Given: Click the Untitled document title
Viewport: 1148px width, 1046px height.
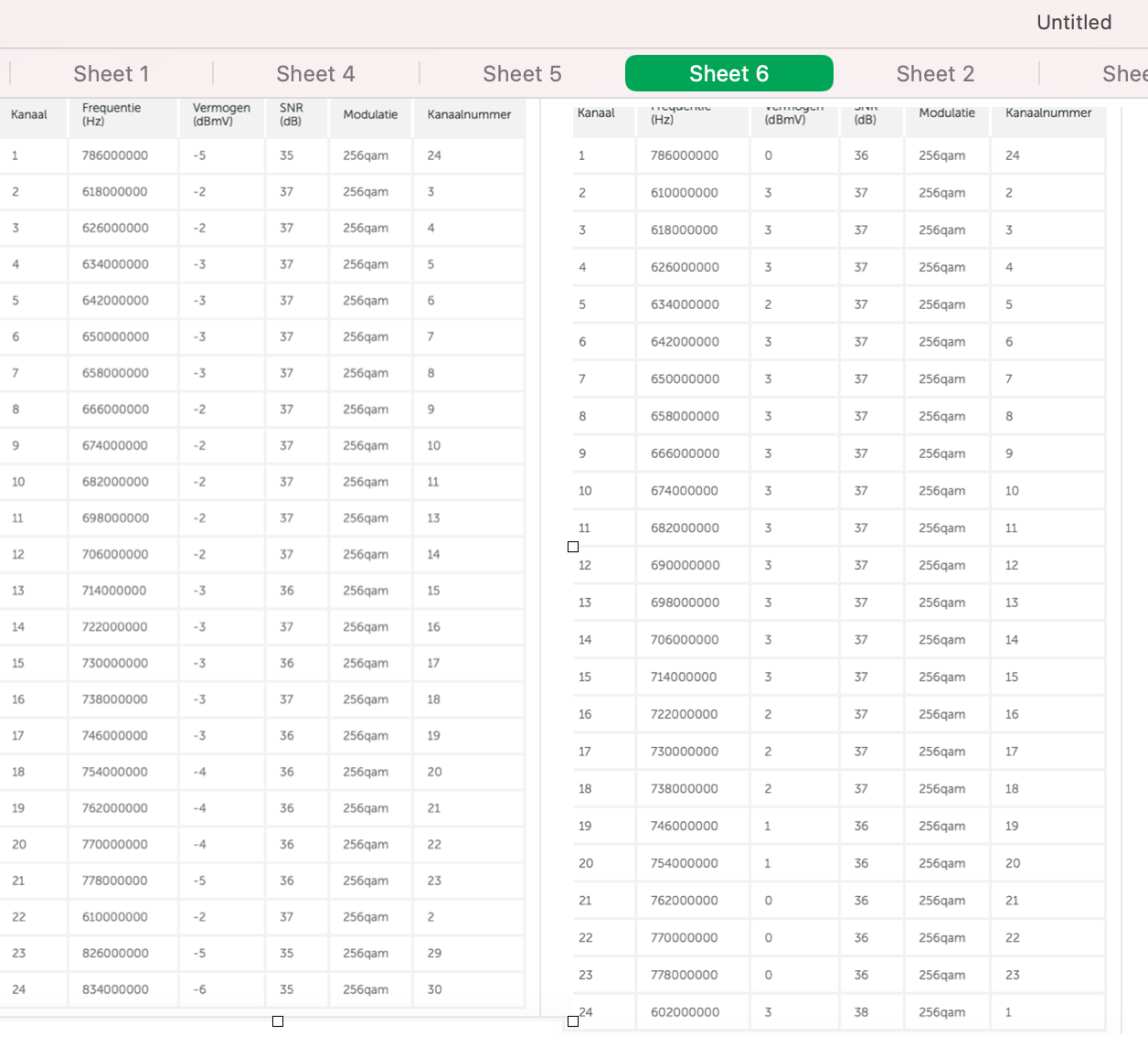Looking at the screenshot, I should point(1073,23).
